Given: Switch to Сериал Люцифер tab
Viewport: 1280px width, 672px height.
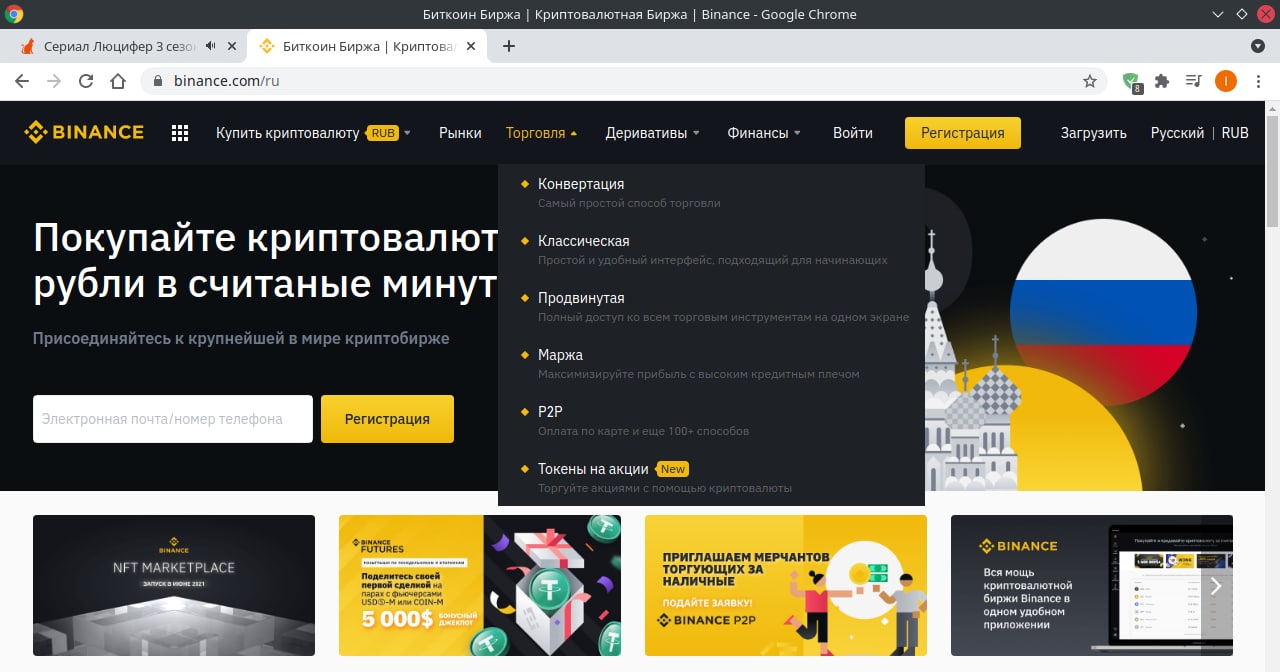Looking at the screenshot, I should pos(118,46).
